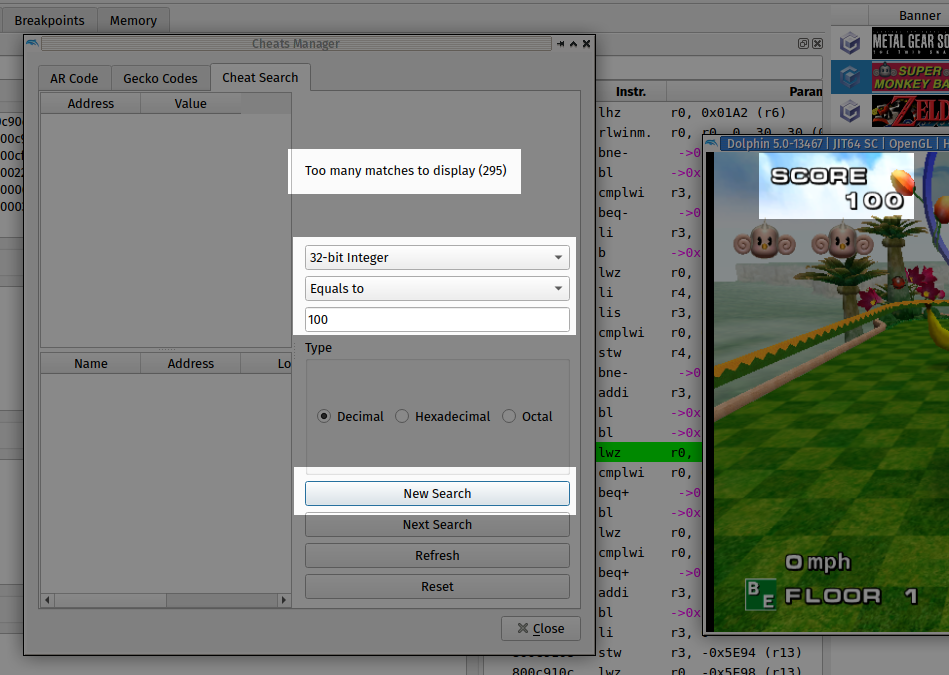
Task: Switch to the Memory tab
Action: (x=133, y=21)
